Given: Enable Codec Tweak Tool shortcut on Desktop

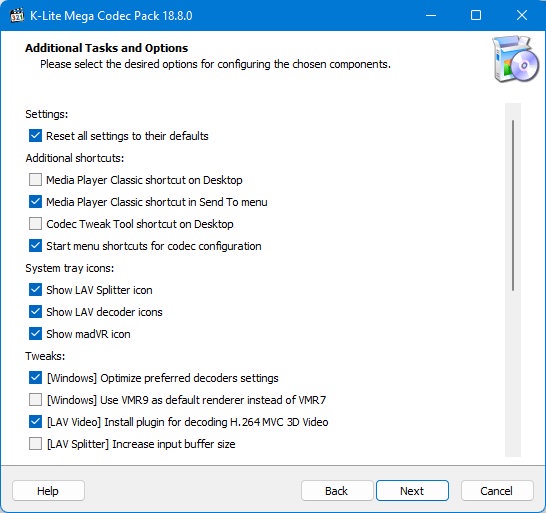Looking at the screenshot, I should click(x=35, y=224).
